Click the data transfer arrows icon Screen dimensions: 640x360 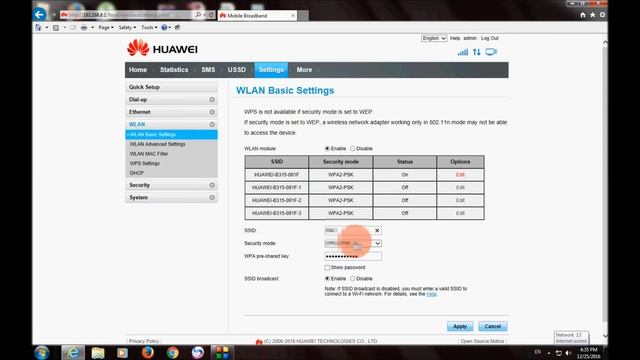click(477, 52)
